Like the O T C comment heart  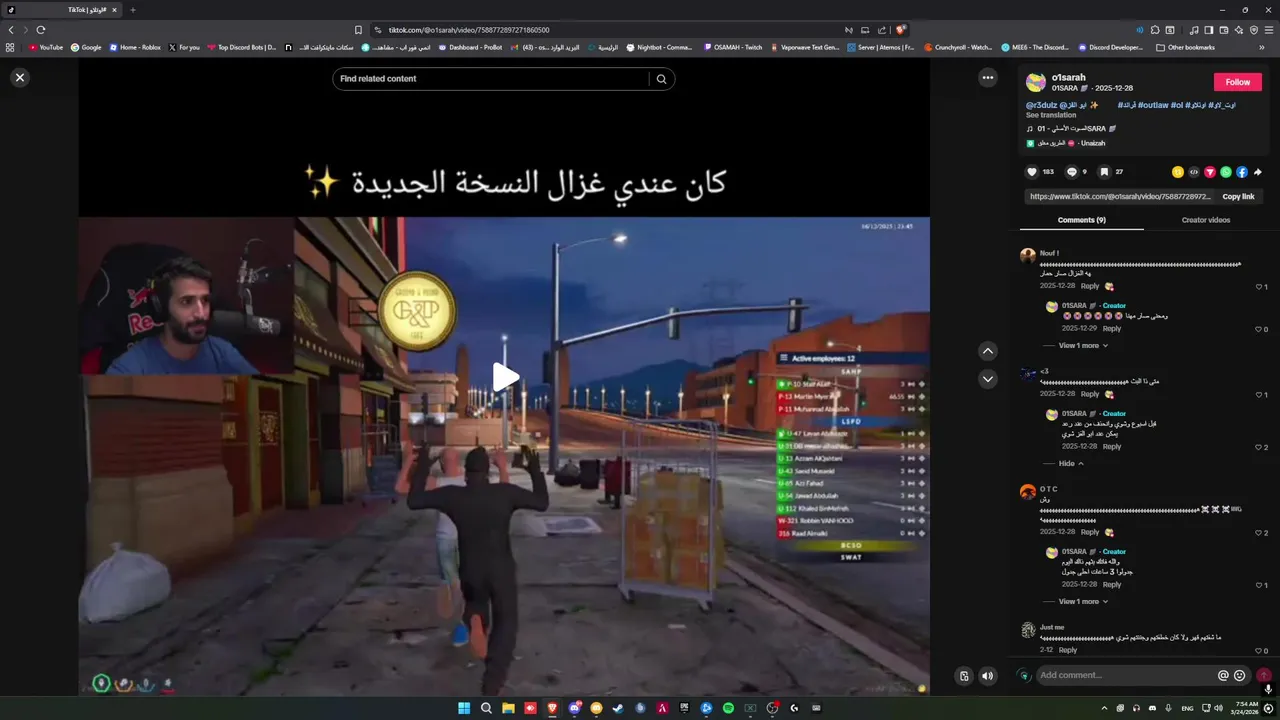(x=1259, y=533)
